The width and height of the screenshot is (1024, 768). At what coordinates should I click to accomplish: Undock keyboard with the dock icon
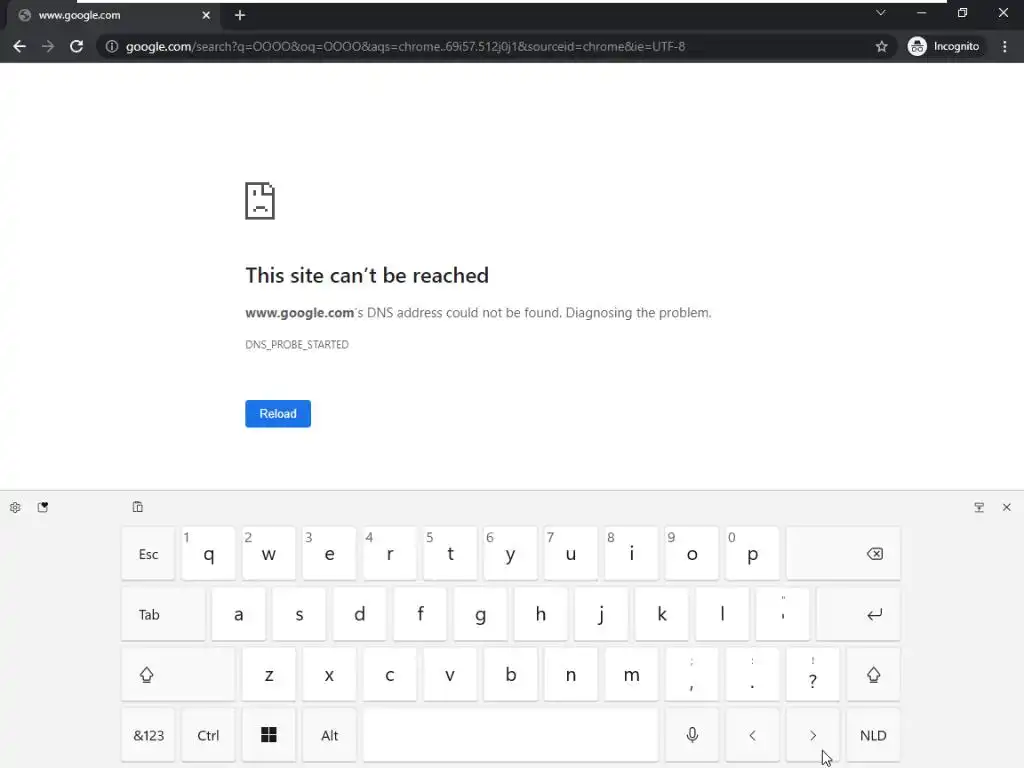979,507
